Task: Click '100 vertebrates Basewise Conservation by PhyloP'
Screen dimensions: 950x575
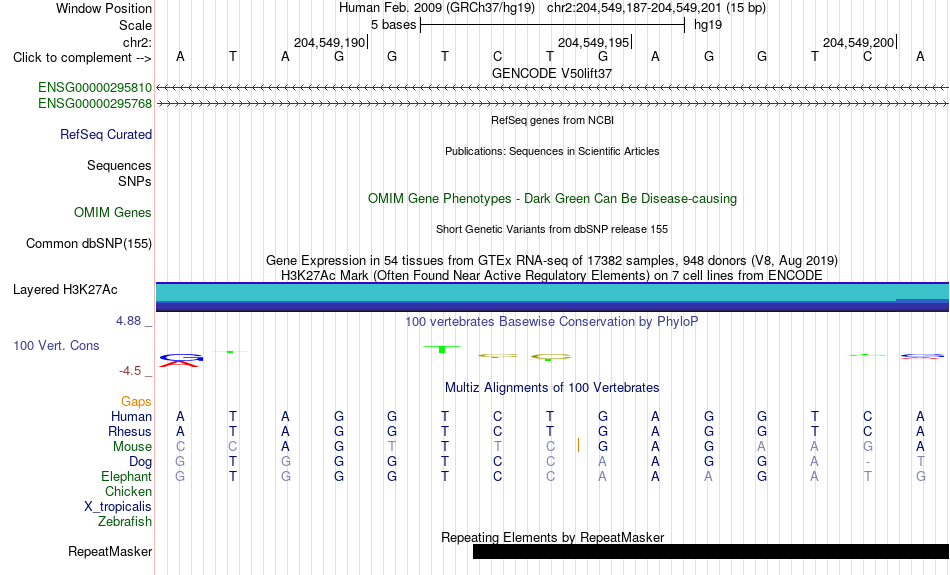Action: click(x=552, y=322)
